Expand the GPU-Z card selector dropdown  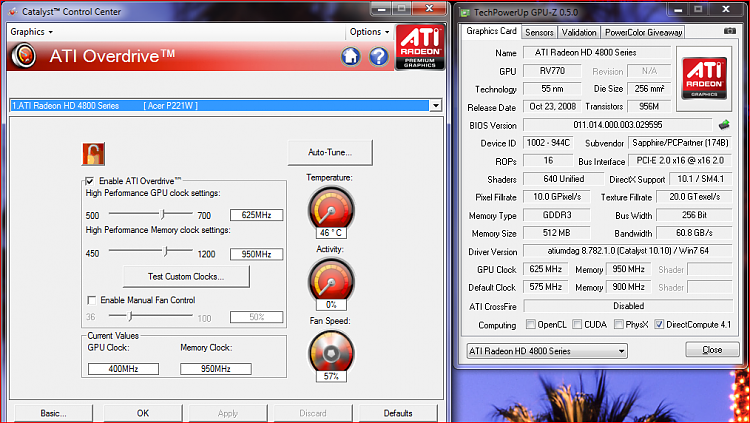[x=621, y=351]
